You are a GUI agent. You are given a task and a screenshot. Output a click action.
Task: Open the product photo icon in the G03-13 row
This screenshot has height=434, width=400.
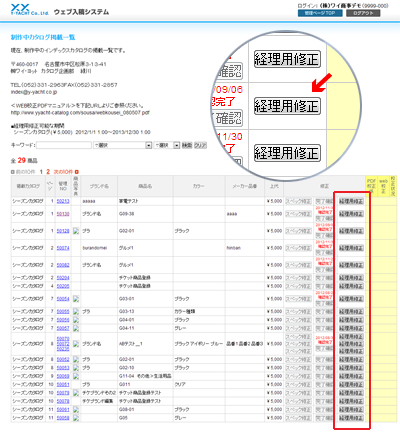(76, 312)
